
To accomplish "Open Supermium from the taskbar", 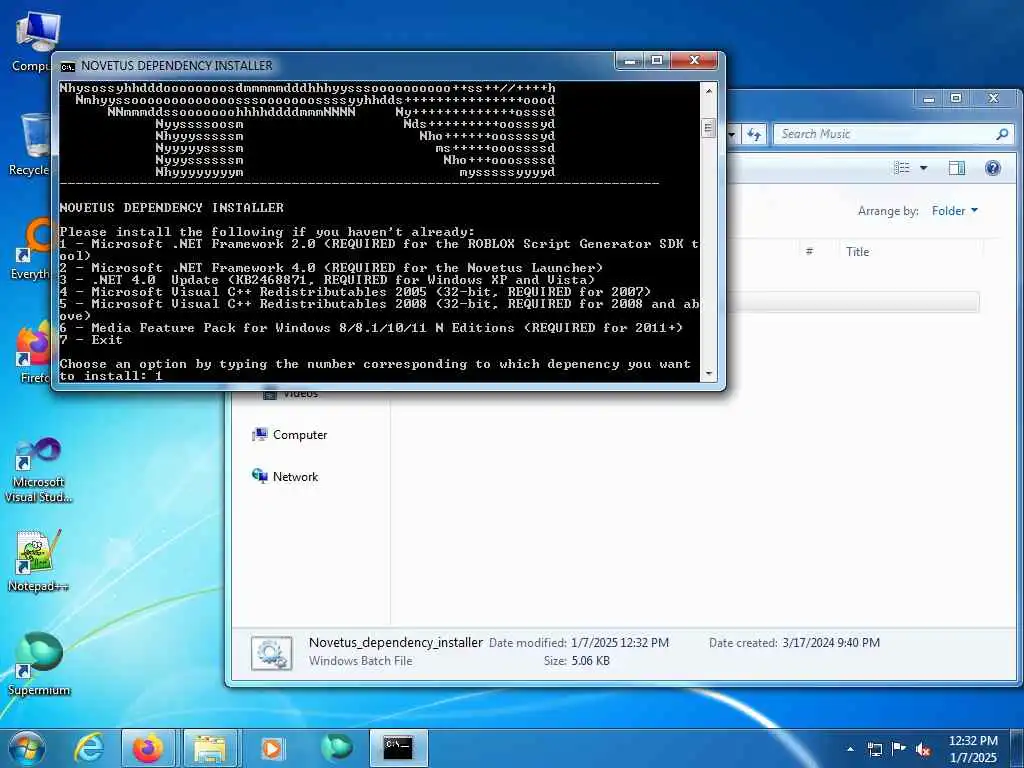I will pos(336,748).
